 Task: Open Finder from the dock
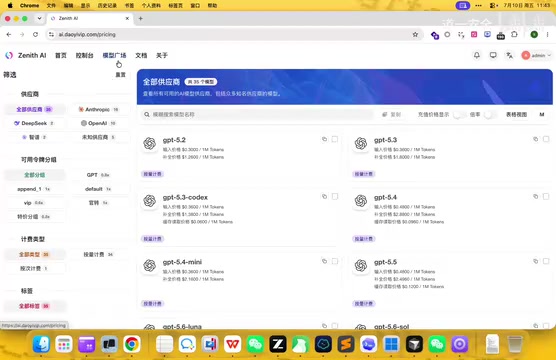point(41,344)
